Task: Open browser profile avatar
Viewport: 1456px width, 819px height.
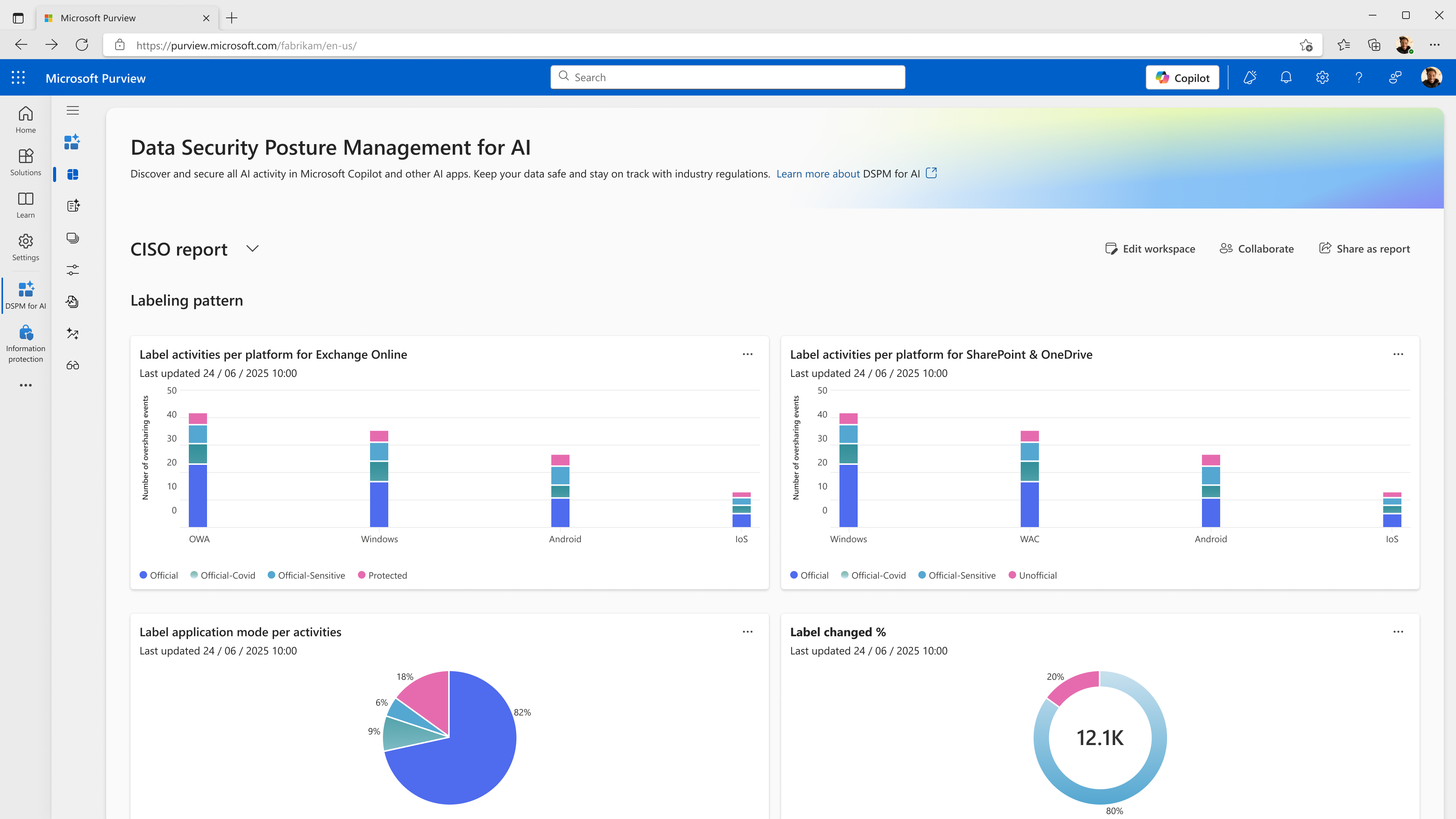Action: [1404, 45]
